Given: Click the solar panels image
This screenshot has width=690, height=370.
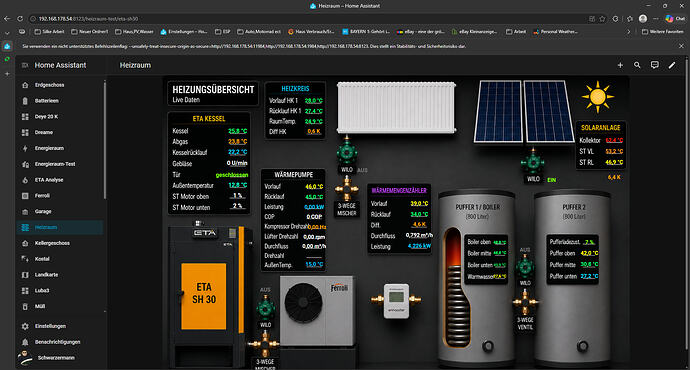Looking at the screenshot, I should coord(524,111).
